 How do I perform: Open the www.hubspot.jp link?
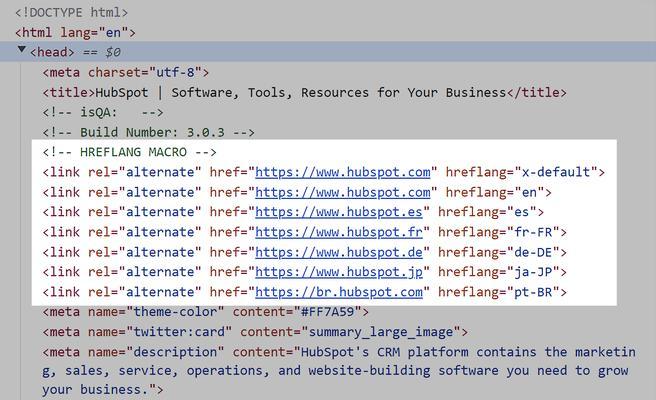(339, 272)
